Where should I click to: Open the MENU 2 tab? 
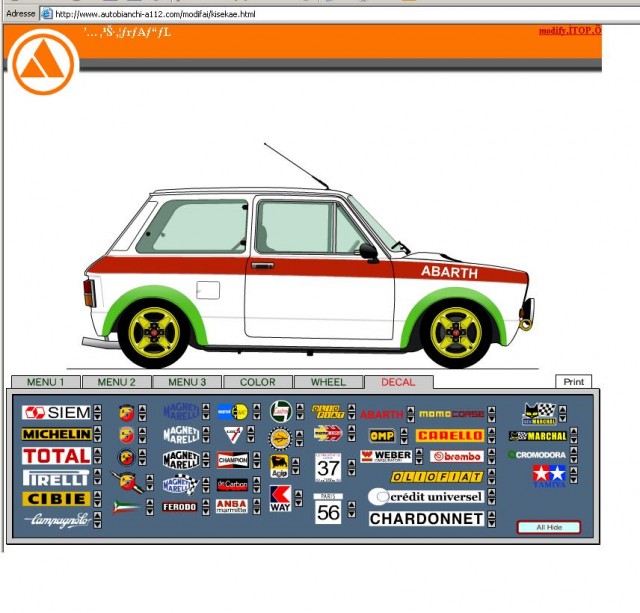click(x=116, y=382)
